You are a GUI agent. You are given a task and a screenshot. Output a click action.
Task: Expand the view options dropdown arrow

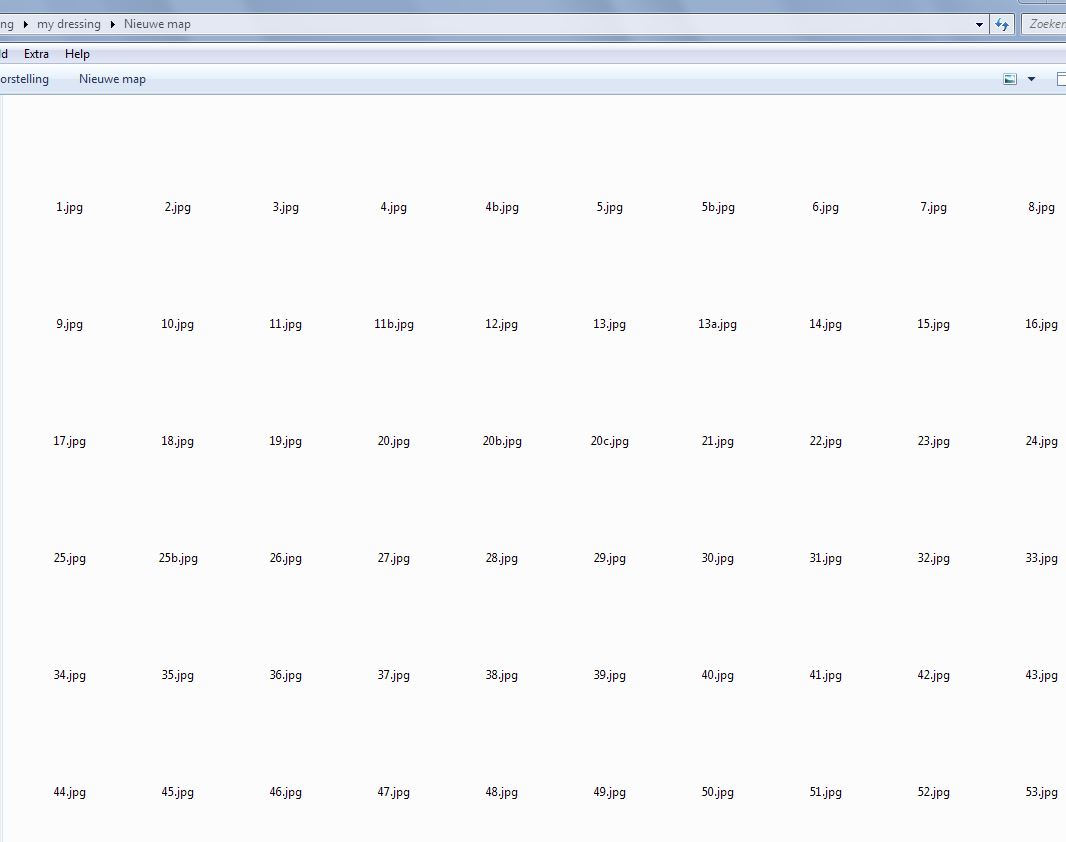point(1031,80)
